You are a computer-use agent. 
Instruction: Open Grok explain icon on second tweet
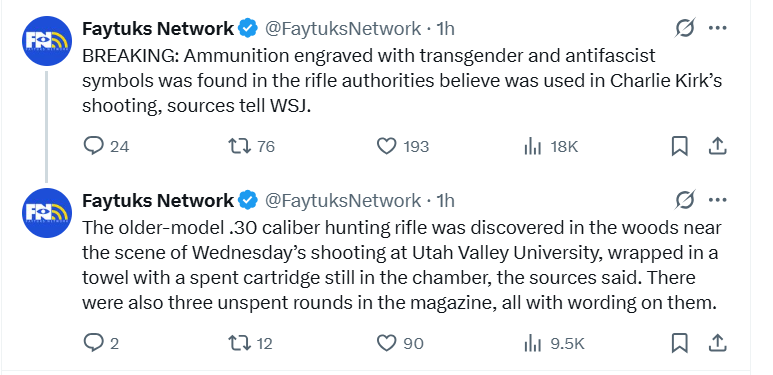pos(685,200)
